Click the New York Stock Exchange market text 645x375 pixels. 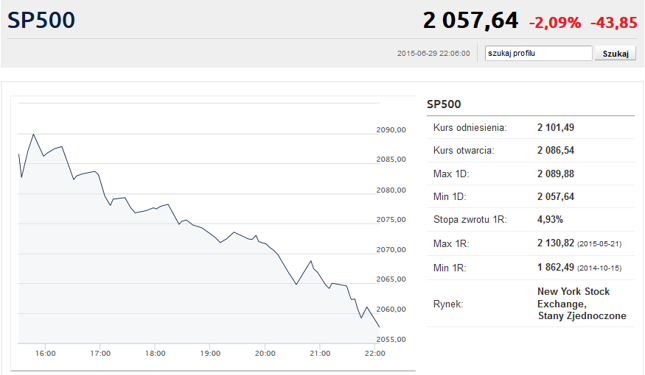click(x=573, y=298)
